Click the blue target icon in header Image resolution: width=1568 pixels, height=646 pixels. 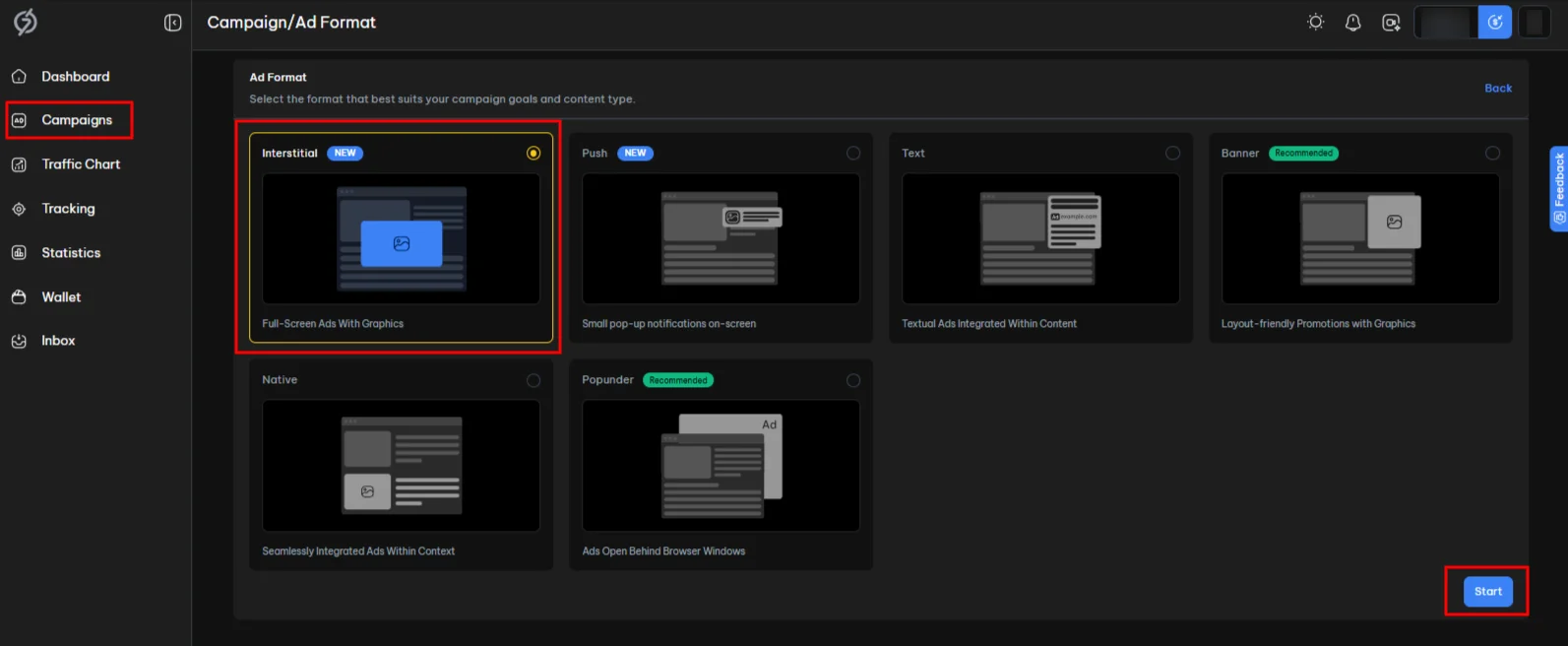click(1494, 22)
